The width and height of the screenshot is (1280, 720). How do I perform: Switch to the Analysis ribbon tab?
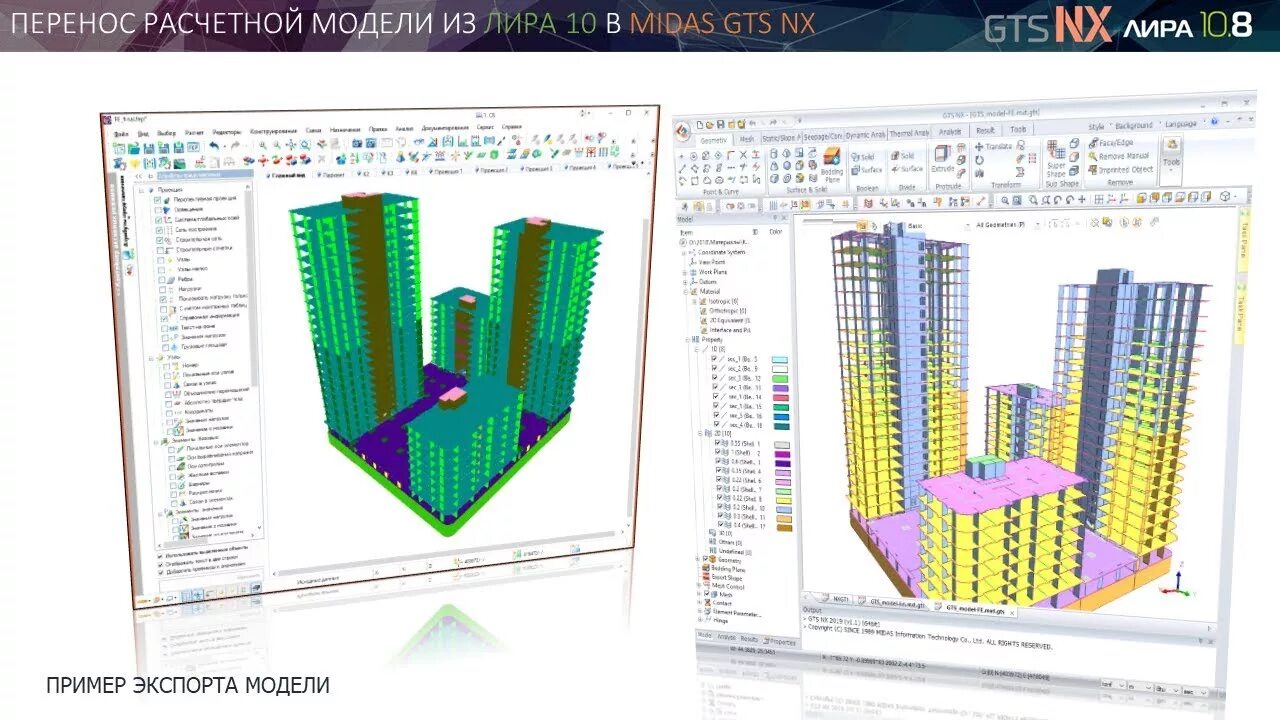pos(950,131)
